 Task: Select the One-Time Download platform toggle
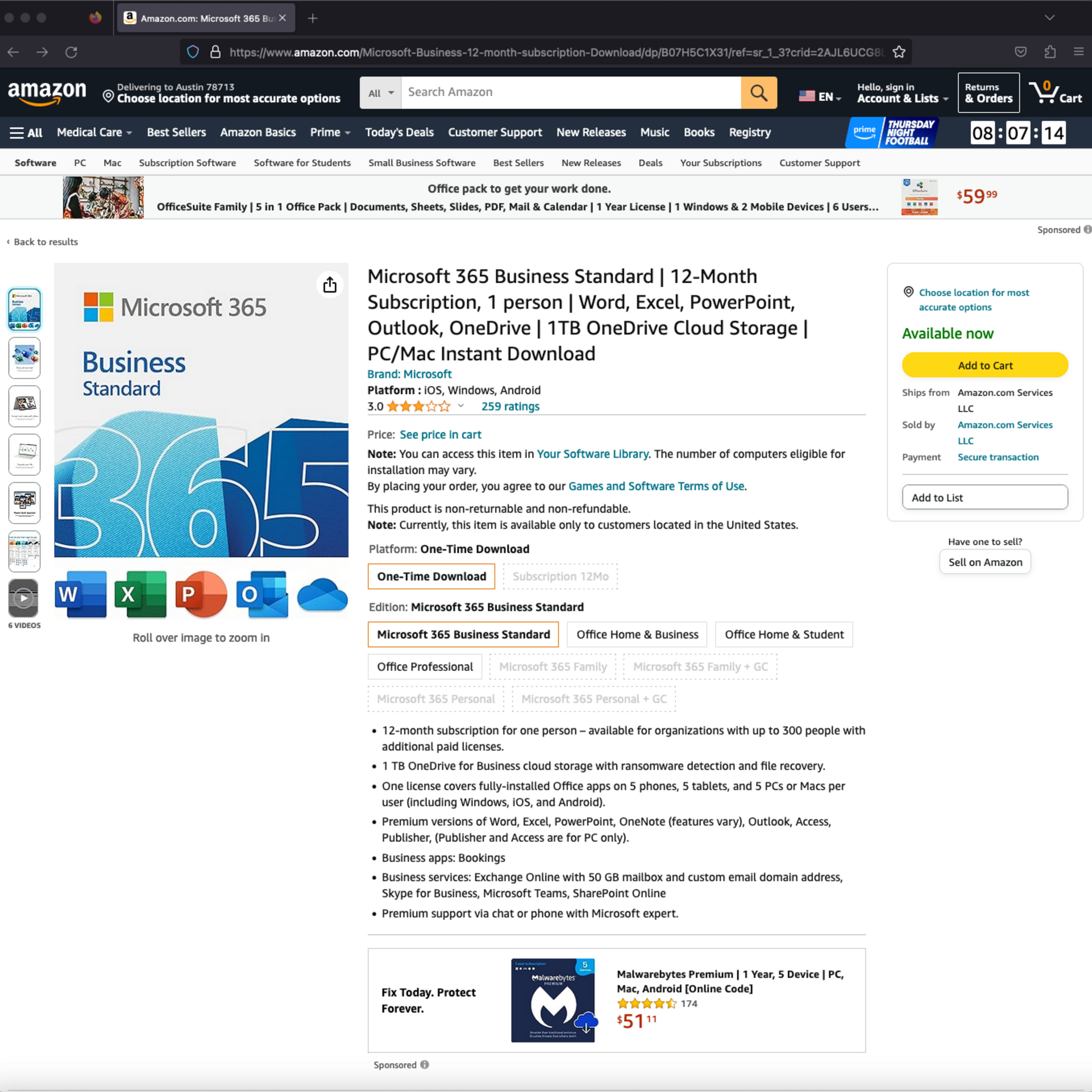(431, 576)
